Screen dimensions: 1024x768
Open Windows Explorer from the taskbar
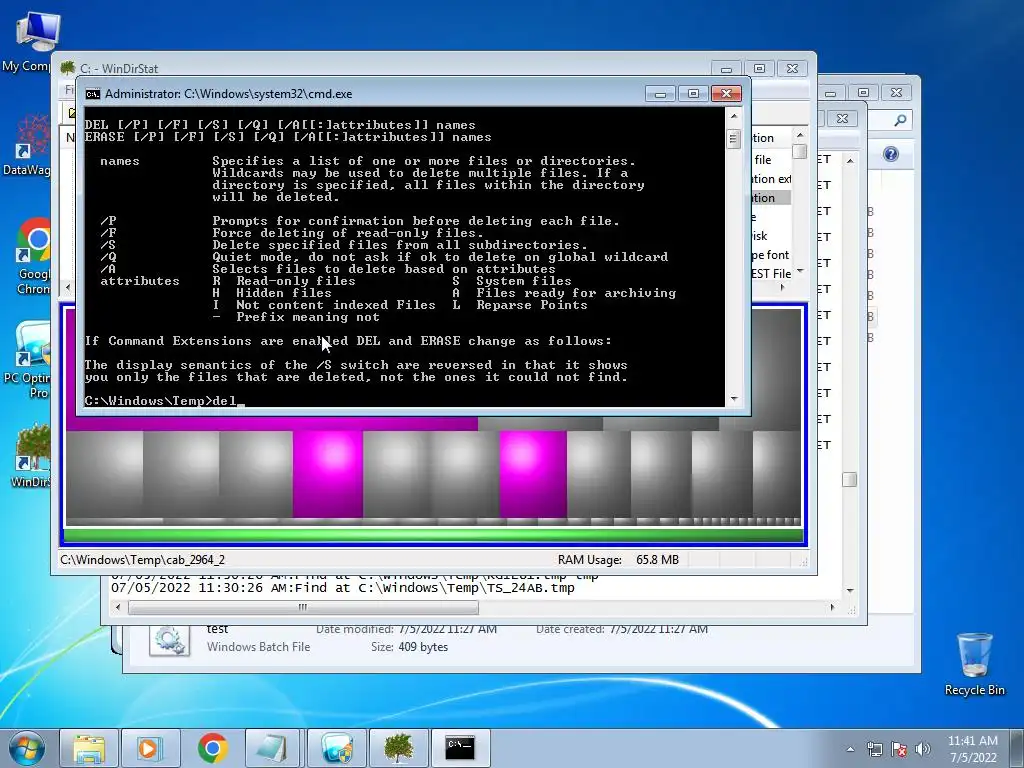[89, 748]
